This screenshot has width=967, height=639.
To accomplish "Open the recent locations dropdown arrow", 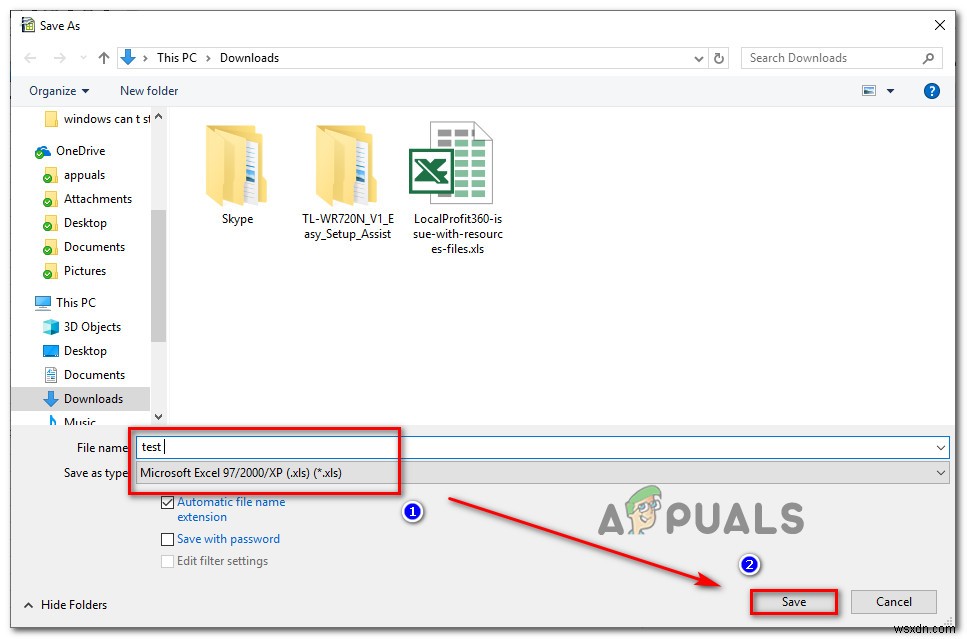I will point(83,58).
